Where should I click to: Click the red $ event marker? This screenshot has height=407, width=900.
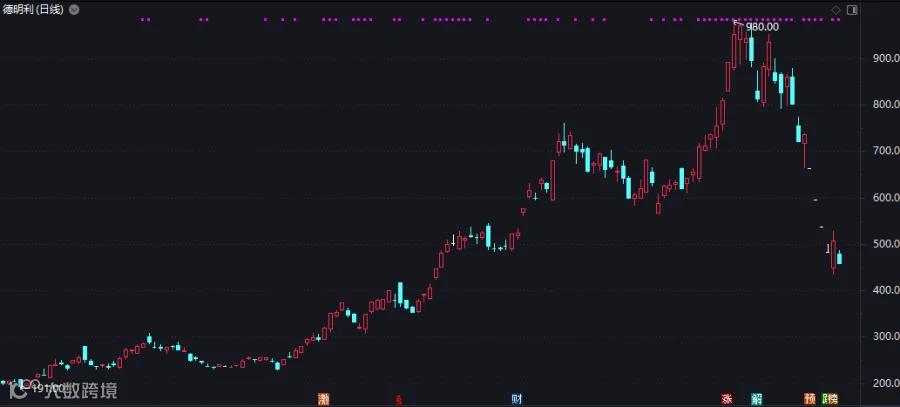pyautogui.click(x=398, y=399)
